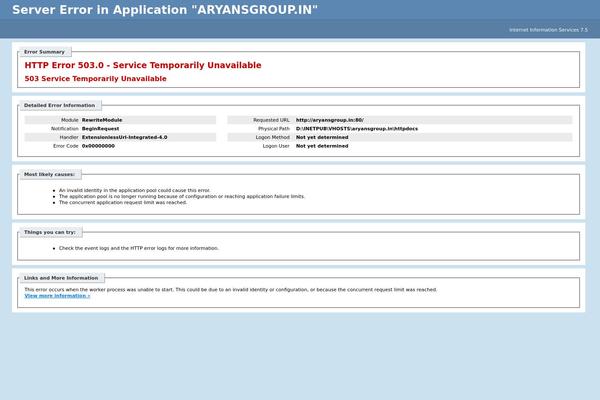This screenshot has height=400, width=600.
Task: Click the 'Notification' field label
Action: [65, 129]
